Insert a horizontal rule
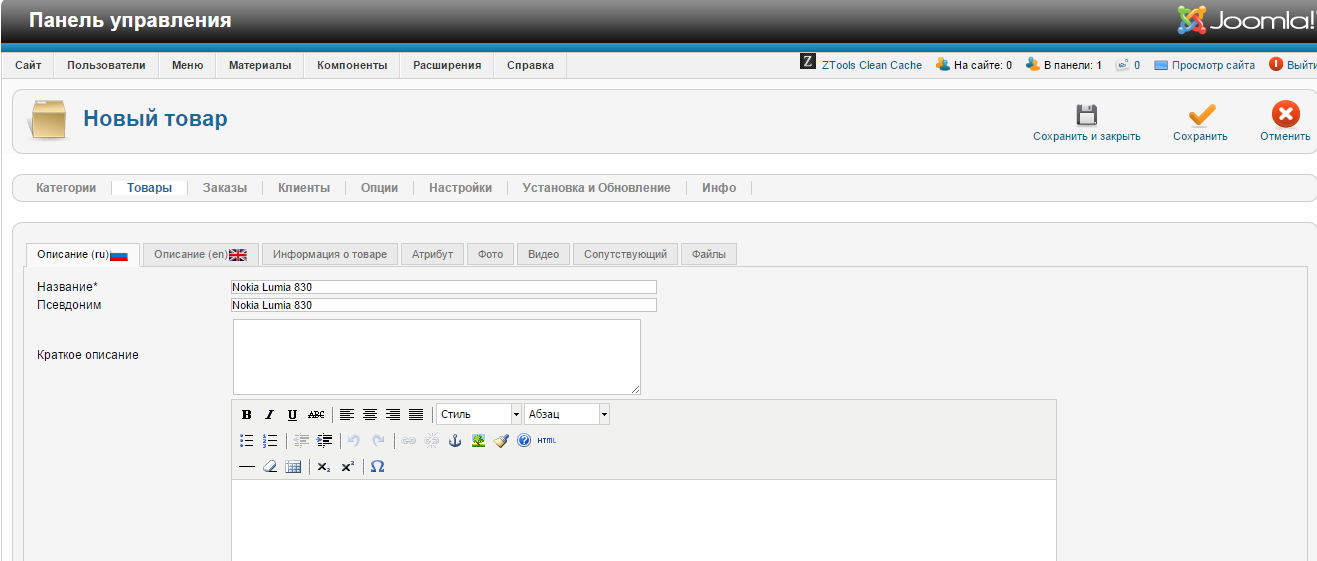This screenshot has height=561, width=1317. [247, 466]
